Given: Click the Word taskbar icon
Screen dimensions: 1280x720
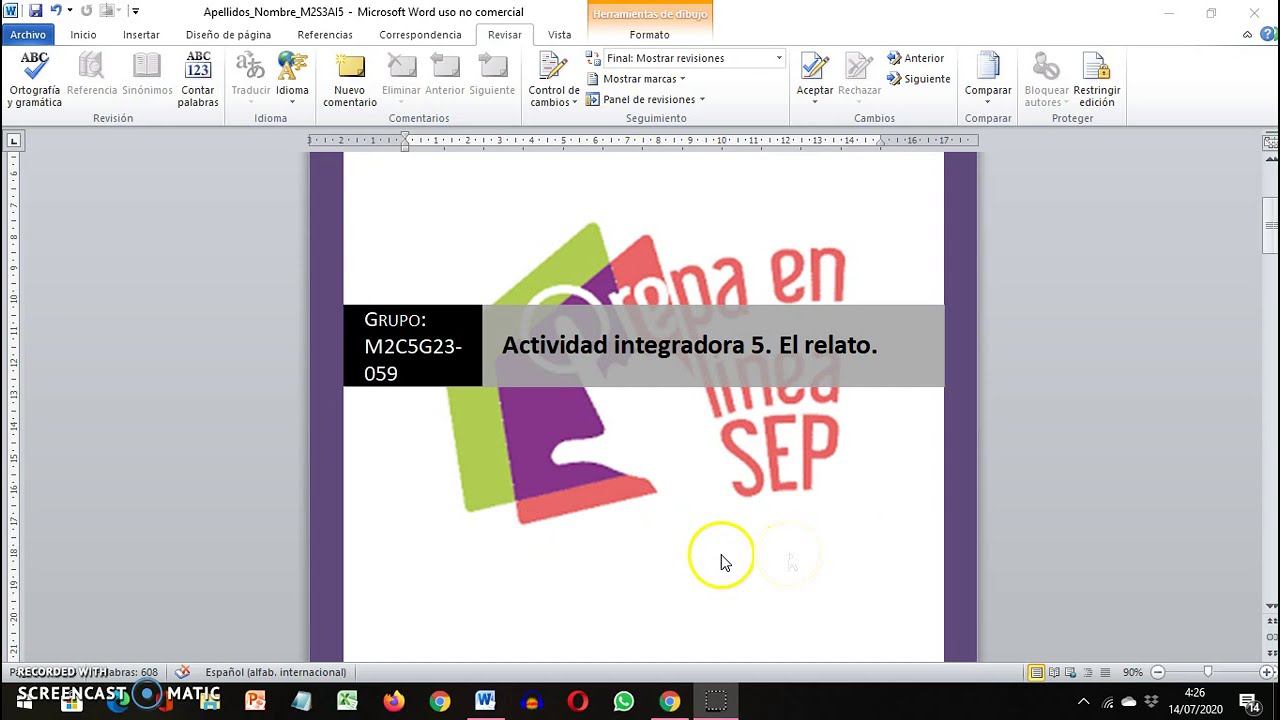Looking at the screenshot, I should 485,701.
